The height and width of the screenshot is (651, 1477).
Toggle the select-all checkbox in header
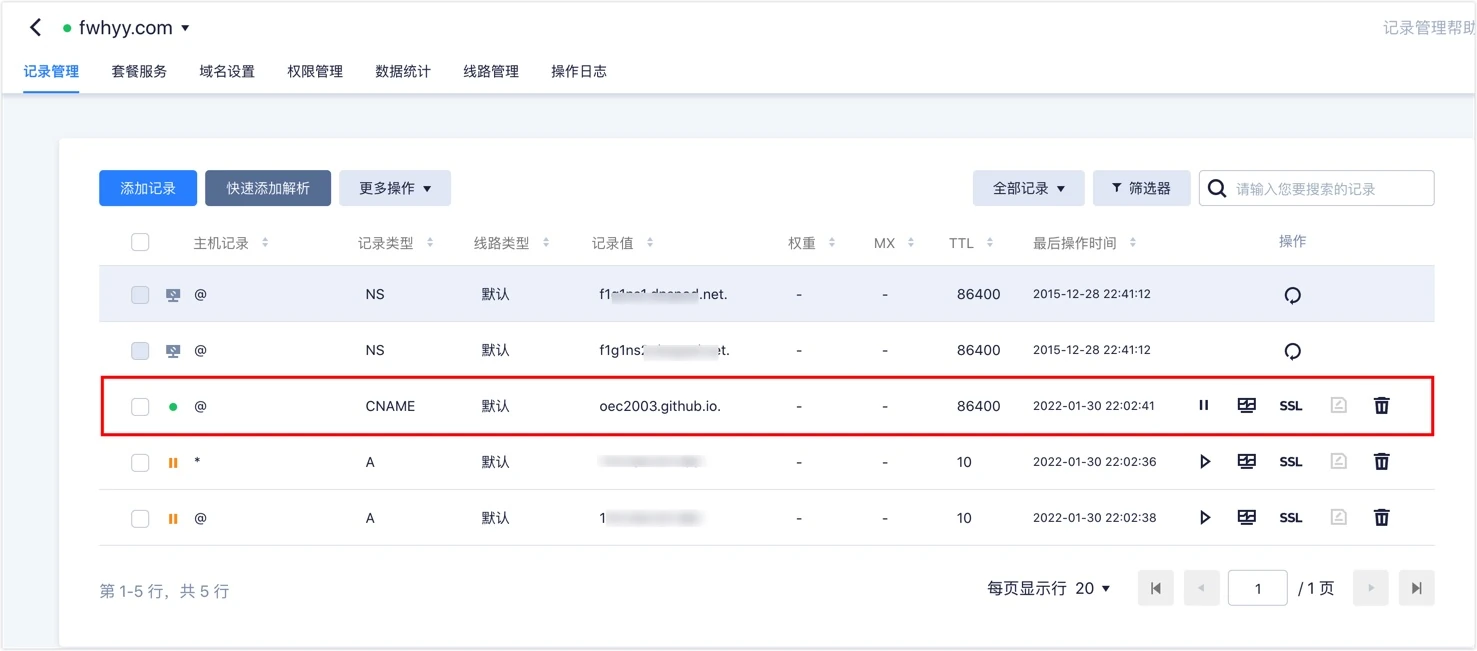pyautogui.click(x=140, y=242)
